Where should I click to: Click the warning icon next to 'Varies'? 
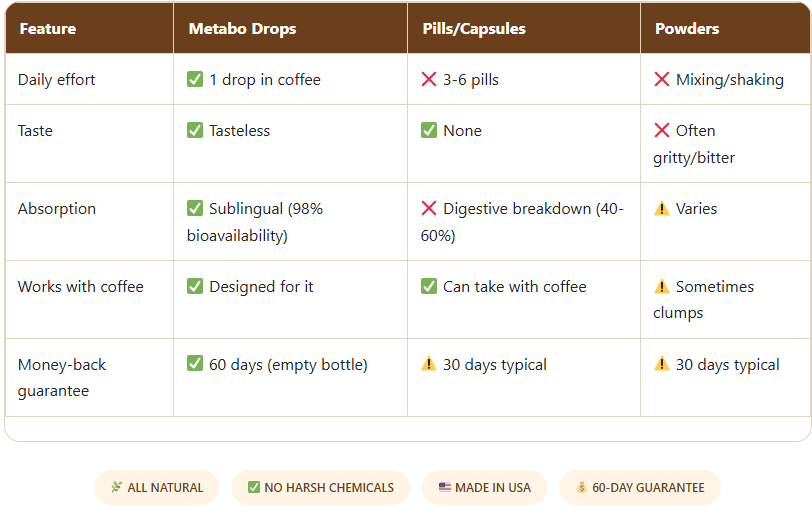pyautogui.click(x=662, y=208)
